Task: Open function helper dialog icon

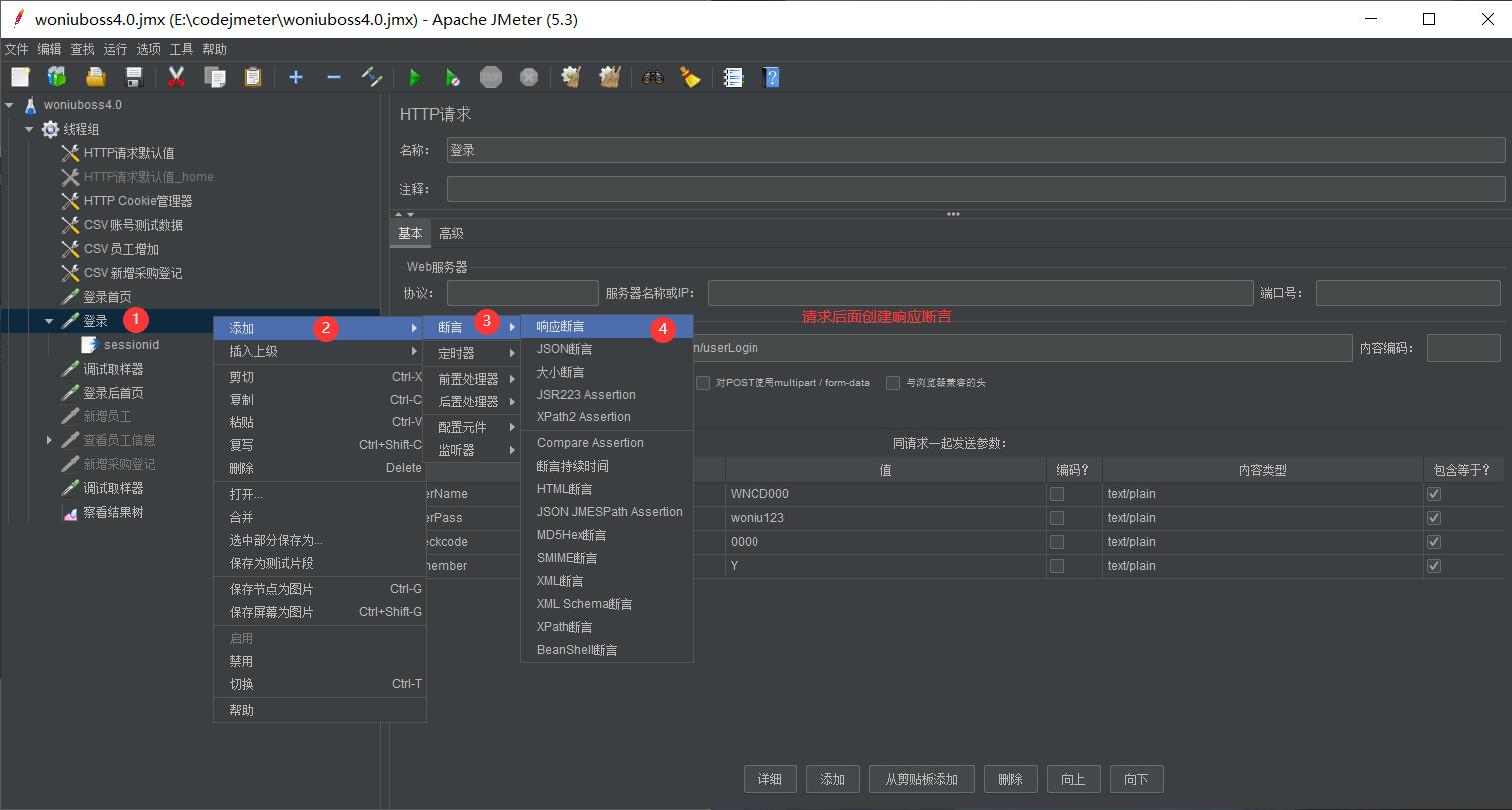Action: 734,77
